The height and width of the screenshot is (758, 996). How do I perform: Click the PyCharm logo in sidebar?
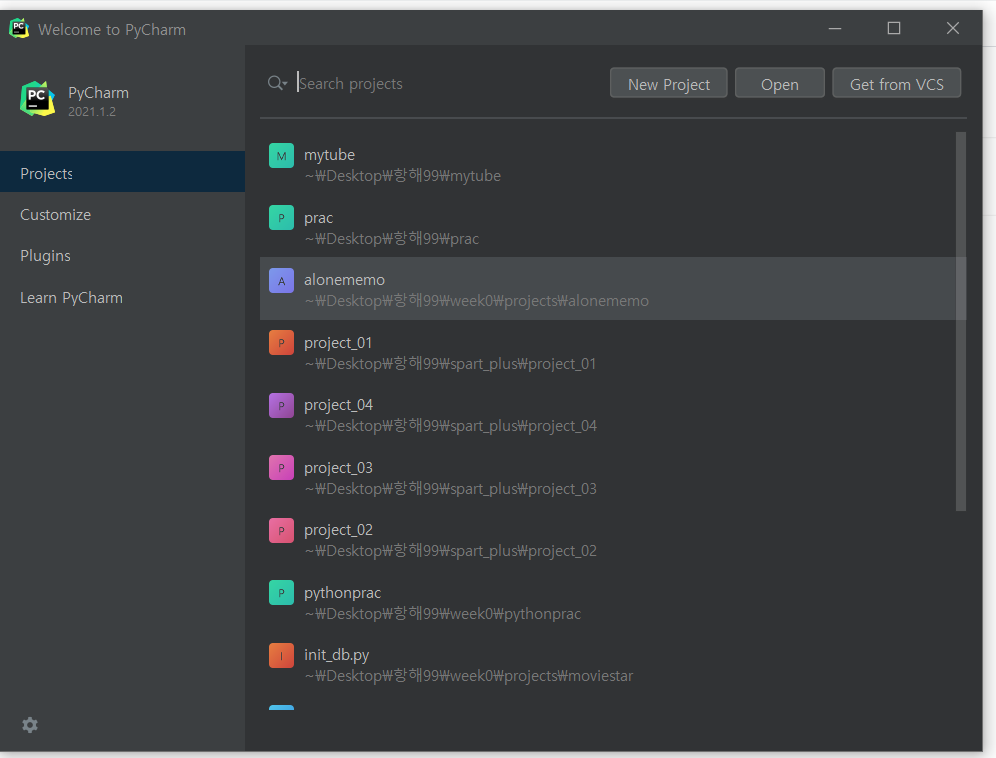pos(37,99)
